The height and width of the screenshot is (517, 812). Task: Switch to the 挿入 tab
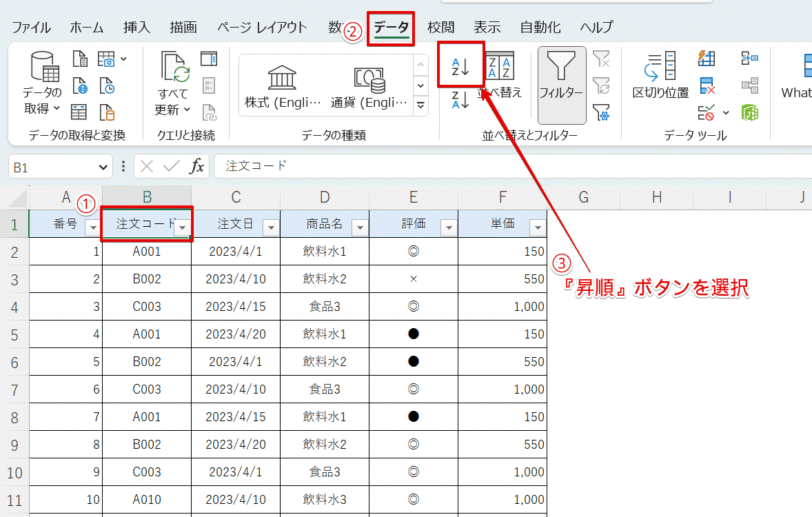(x=137, y=27)
